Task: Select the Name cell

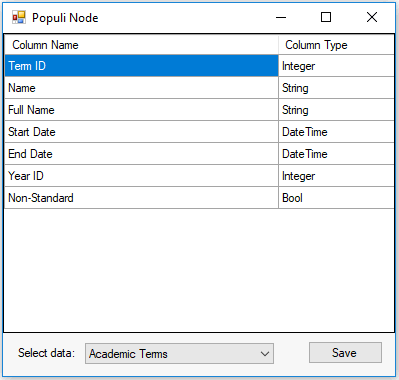Action: tap(142, 88)
